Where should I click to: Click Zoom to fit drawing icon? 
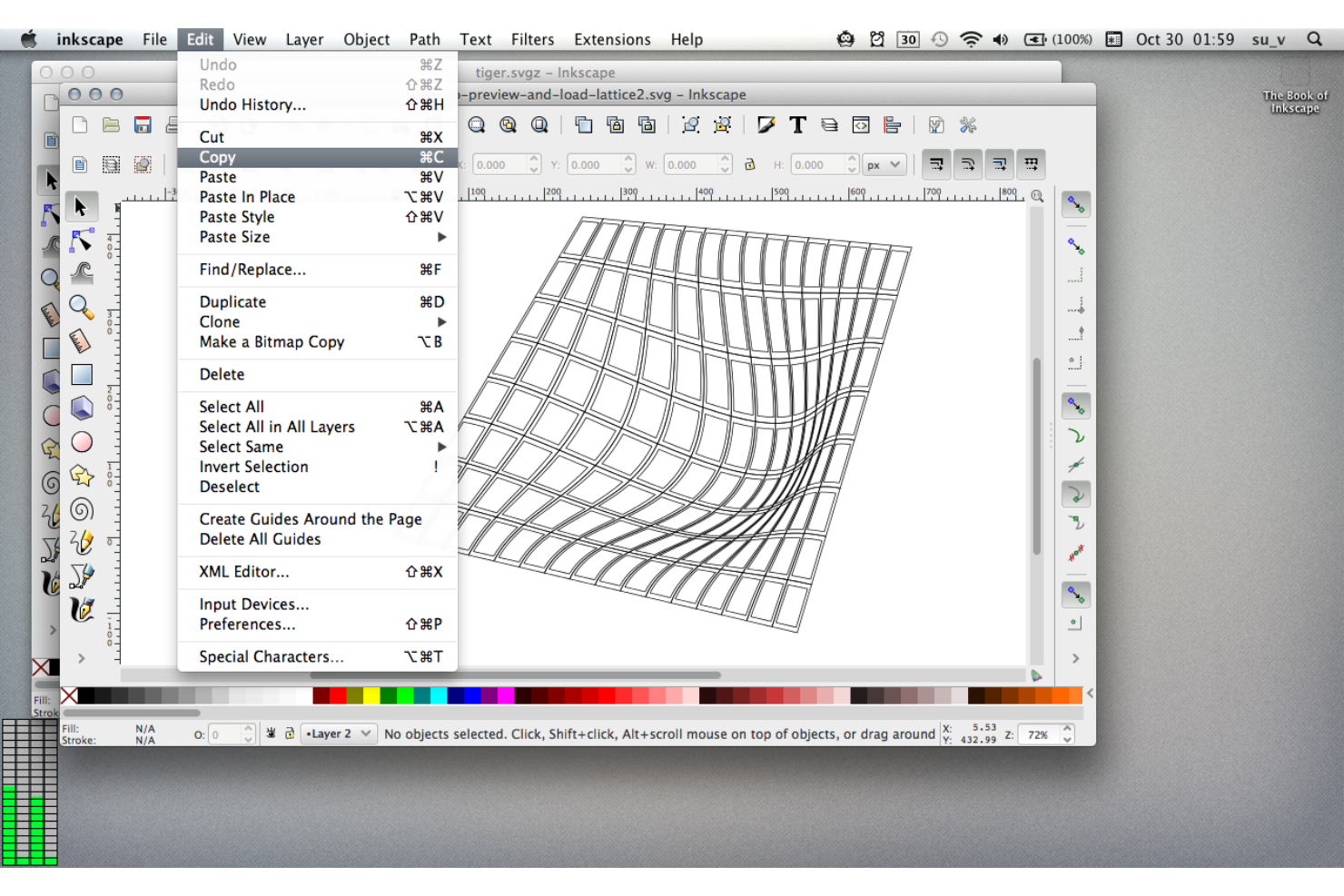(x=509, y=125)
